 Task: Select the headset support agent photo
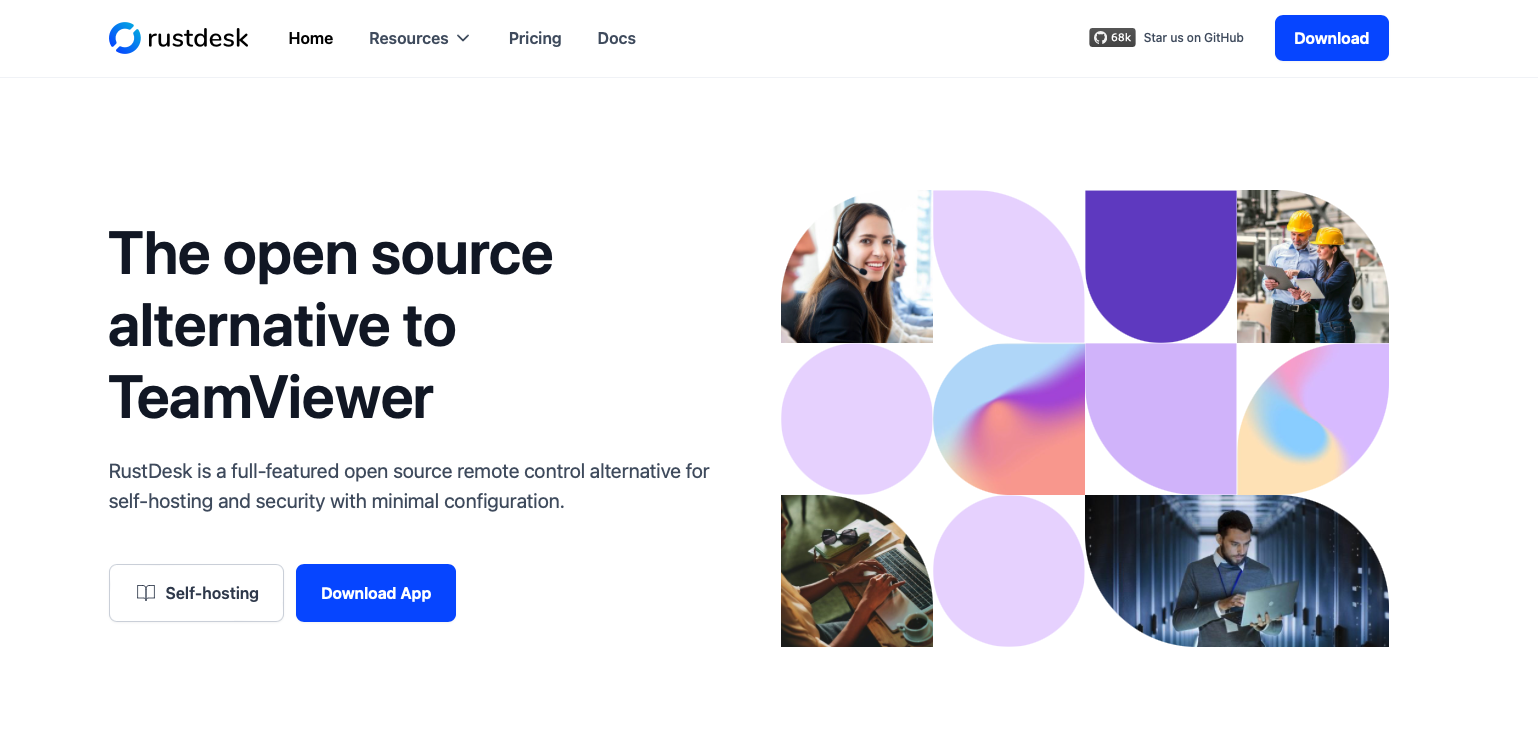tap(857, 267)
